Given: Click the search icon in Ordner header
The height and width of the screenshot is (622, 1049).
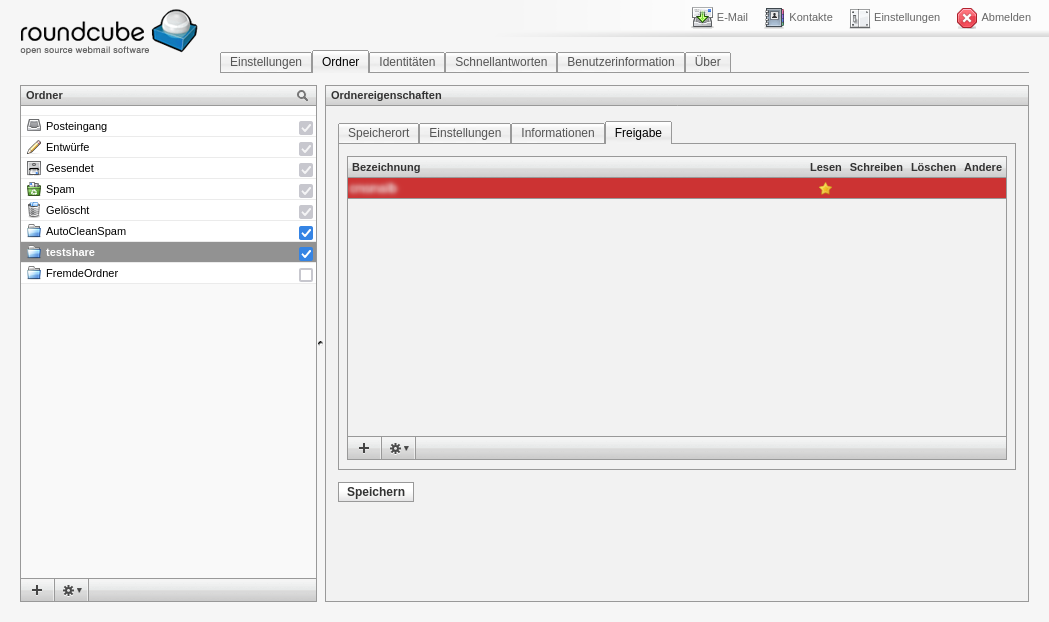Looking at the screenshot, I should click(x=302, y=96).
